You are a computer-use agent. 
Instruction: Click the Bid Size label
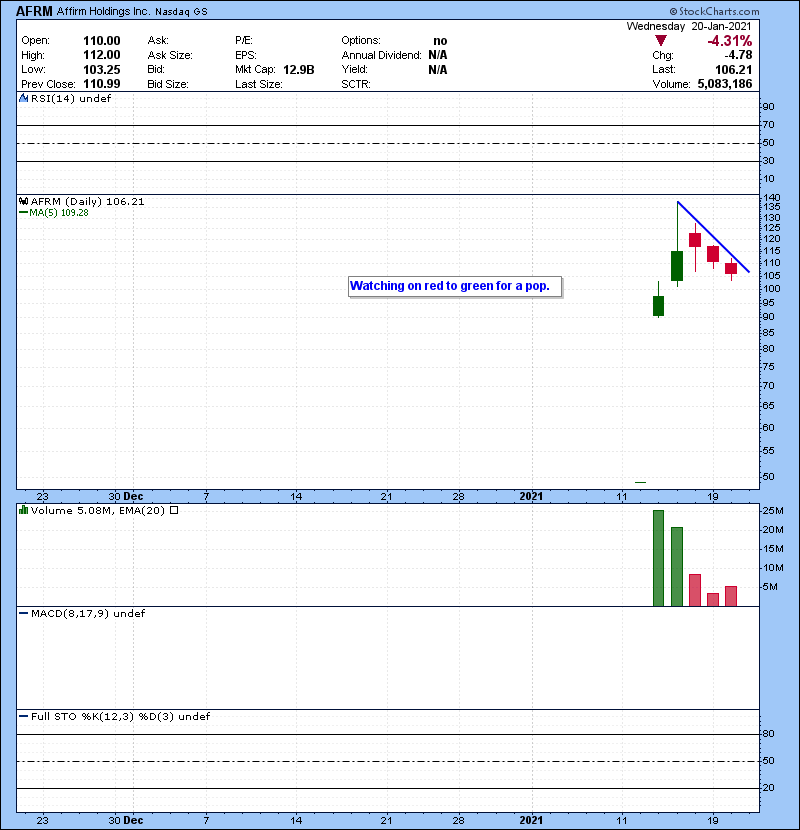pyautogui.click(x=168, y=84)
